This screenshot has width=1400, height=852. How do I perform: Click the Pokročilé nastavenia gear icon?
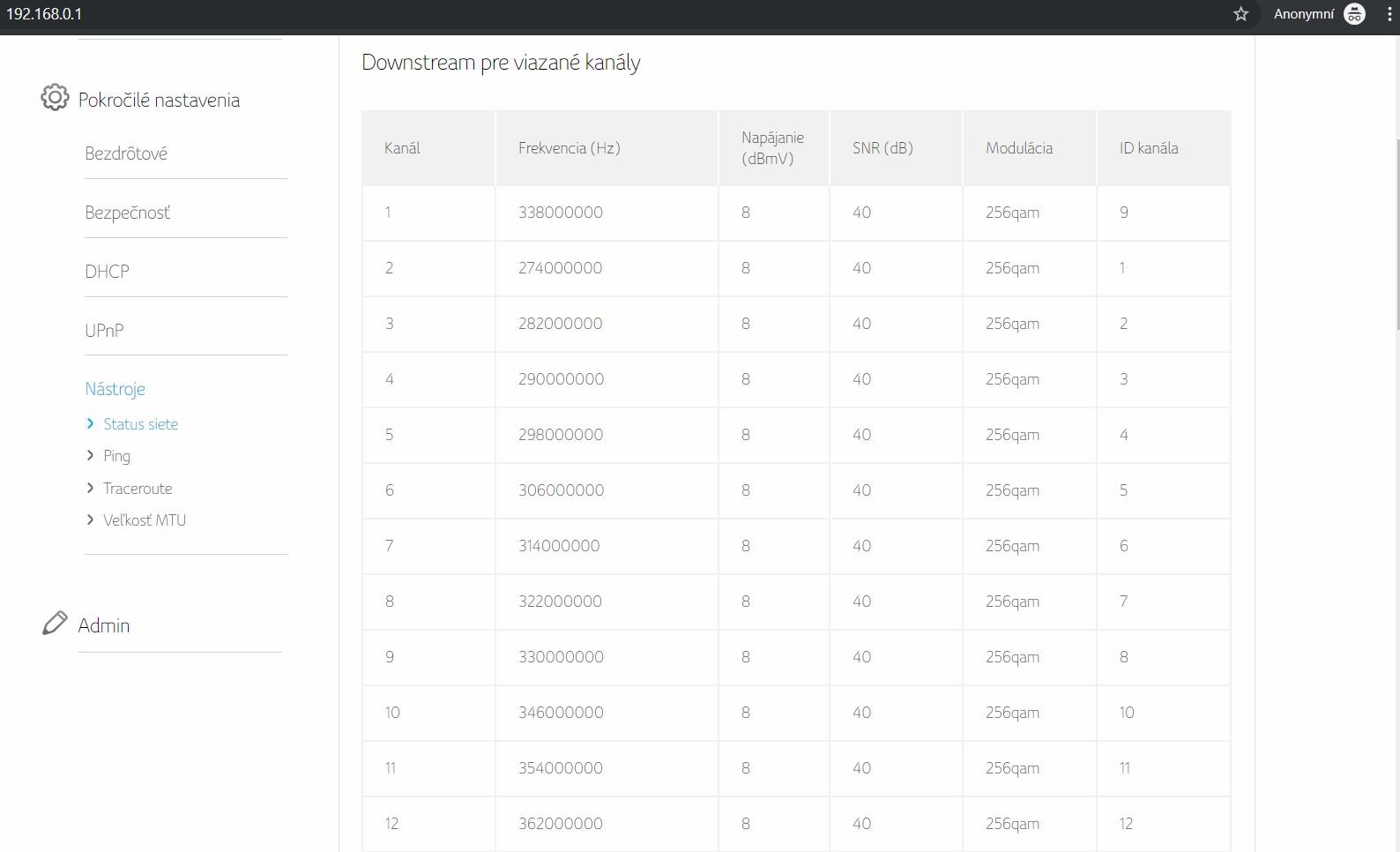click(55, 98)
